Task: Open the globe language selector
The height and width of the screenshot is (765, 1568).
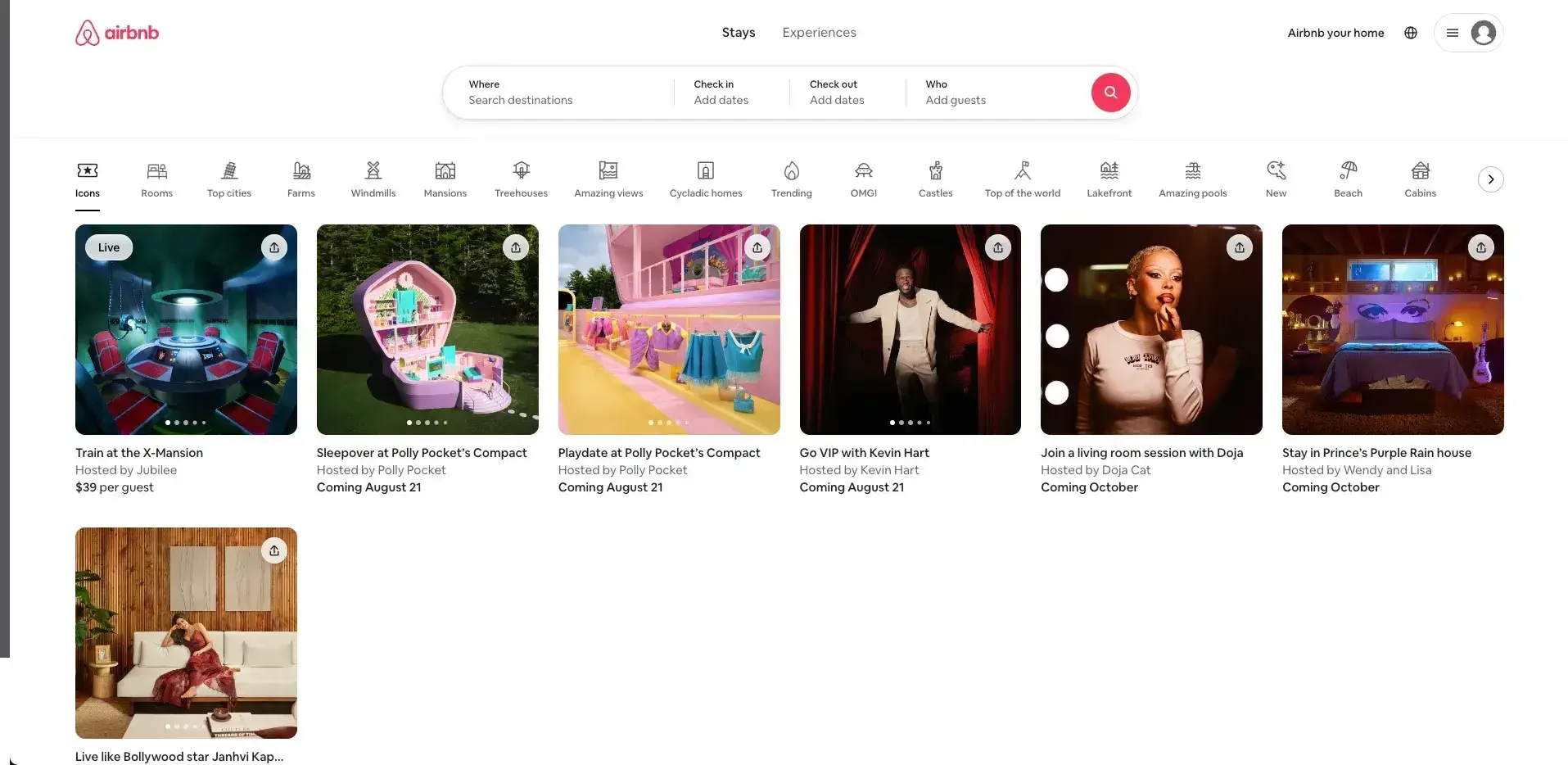Action: pyautogui.click(x=1411, y=33)
